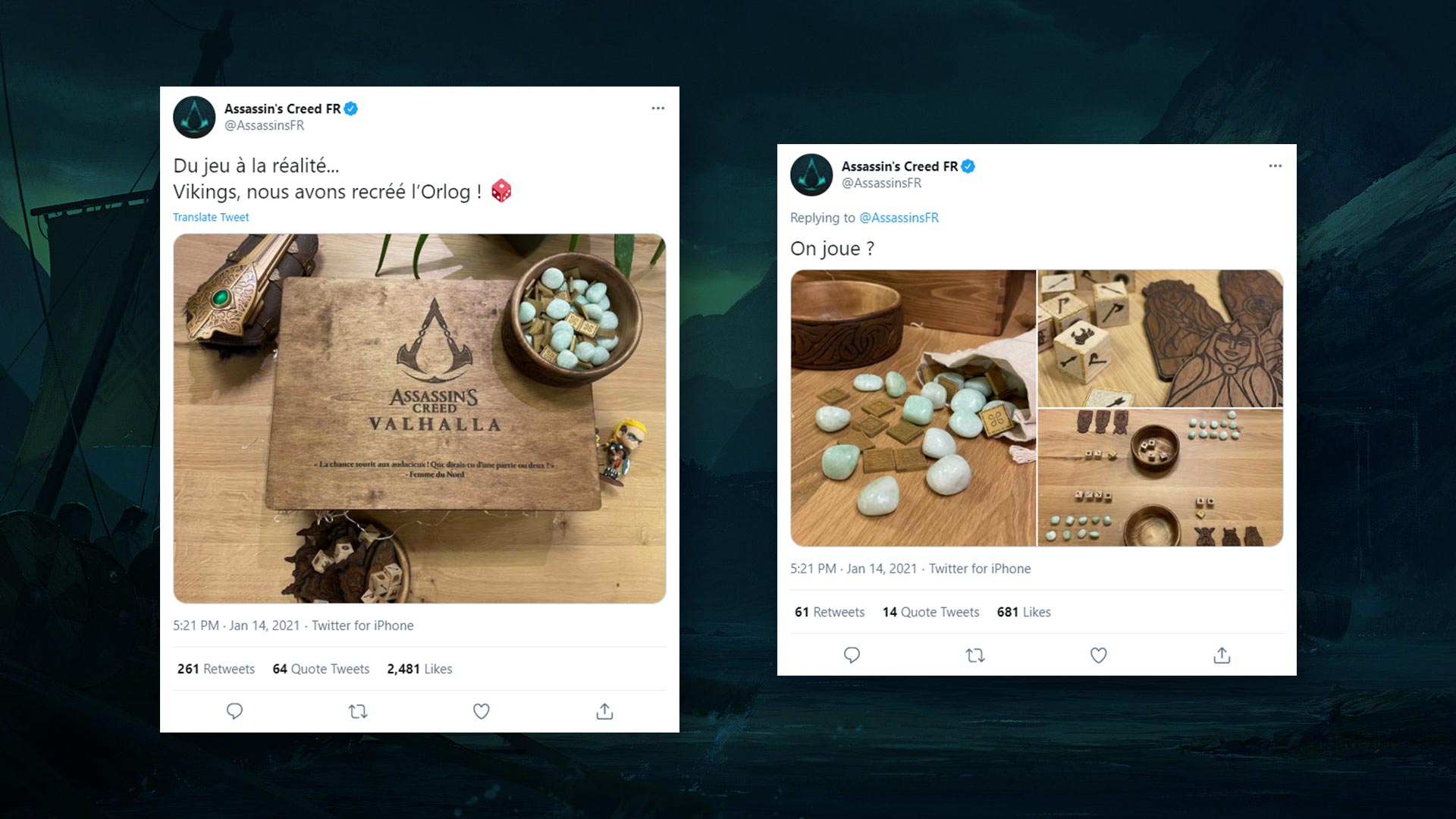Retweet the 'Du jeu à la réalité' tweet

pyautogui.click(x=358, y=711)
